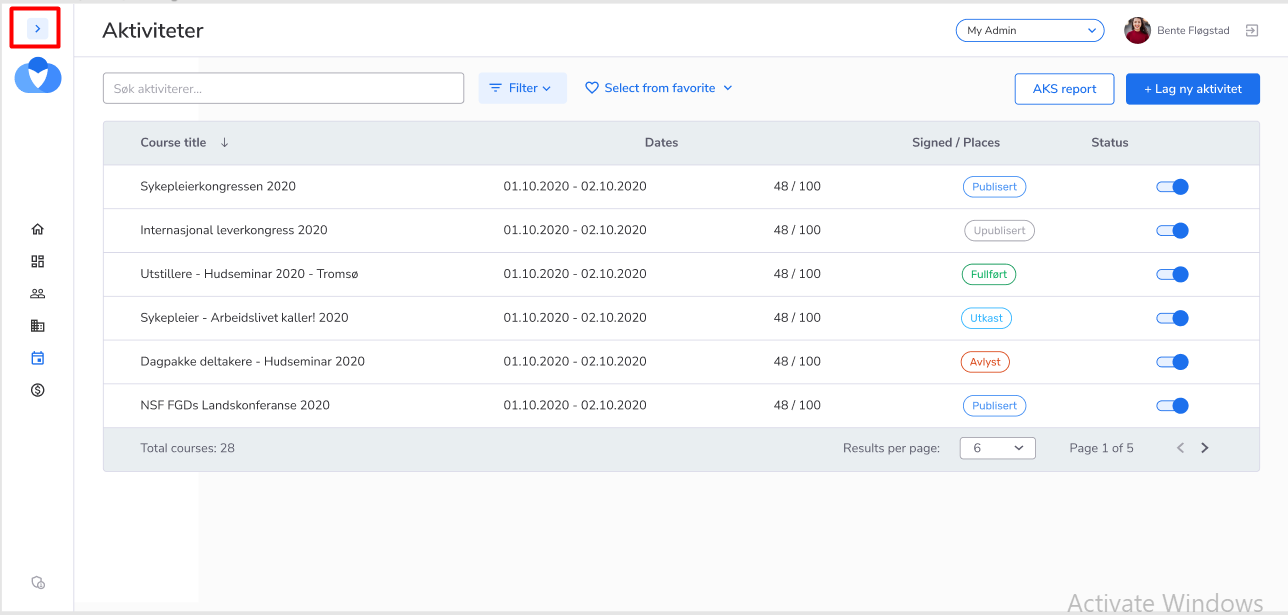Toggle the switch for Sykepleier - Arbeidslivet kaller
The height and width of the screenshot is (615, 1288).
point(1172,318)
